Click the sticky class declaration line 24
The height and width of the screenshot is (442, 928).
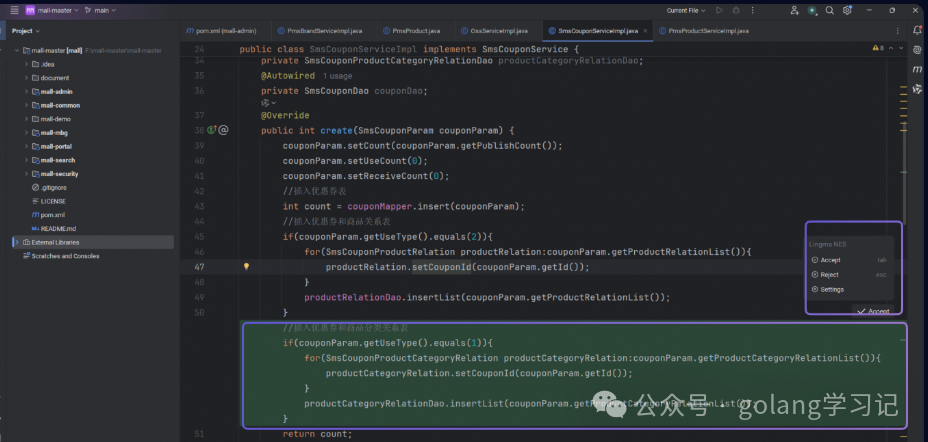point(408,49)
